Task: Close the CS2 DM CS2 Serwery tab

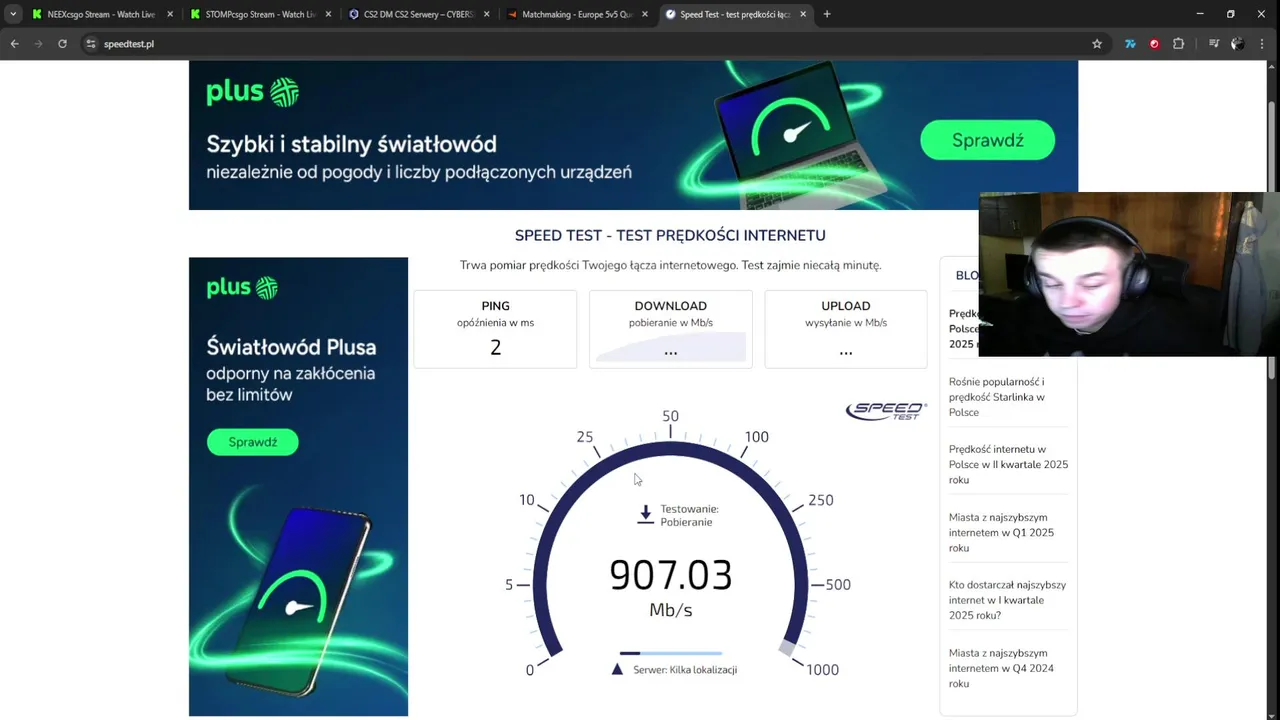Action: [x=486, y=14]
